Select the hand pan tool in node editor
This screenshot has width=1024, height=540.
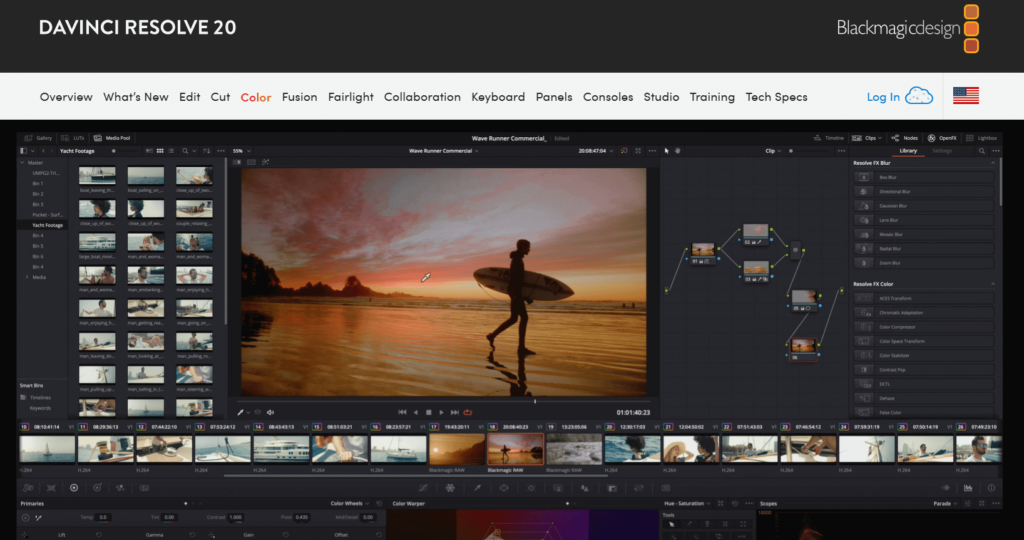coord(678,151)
